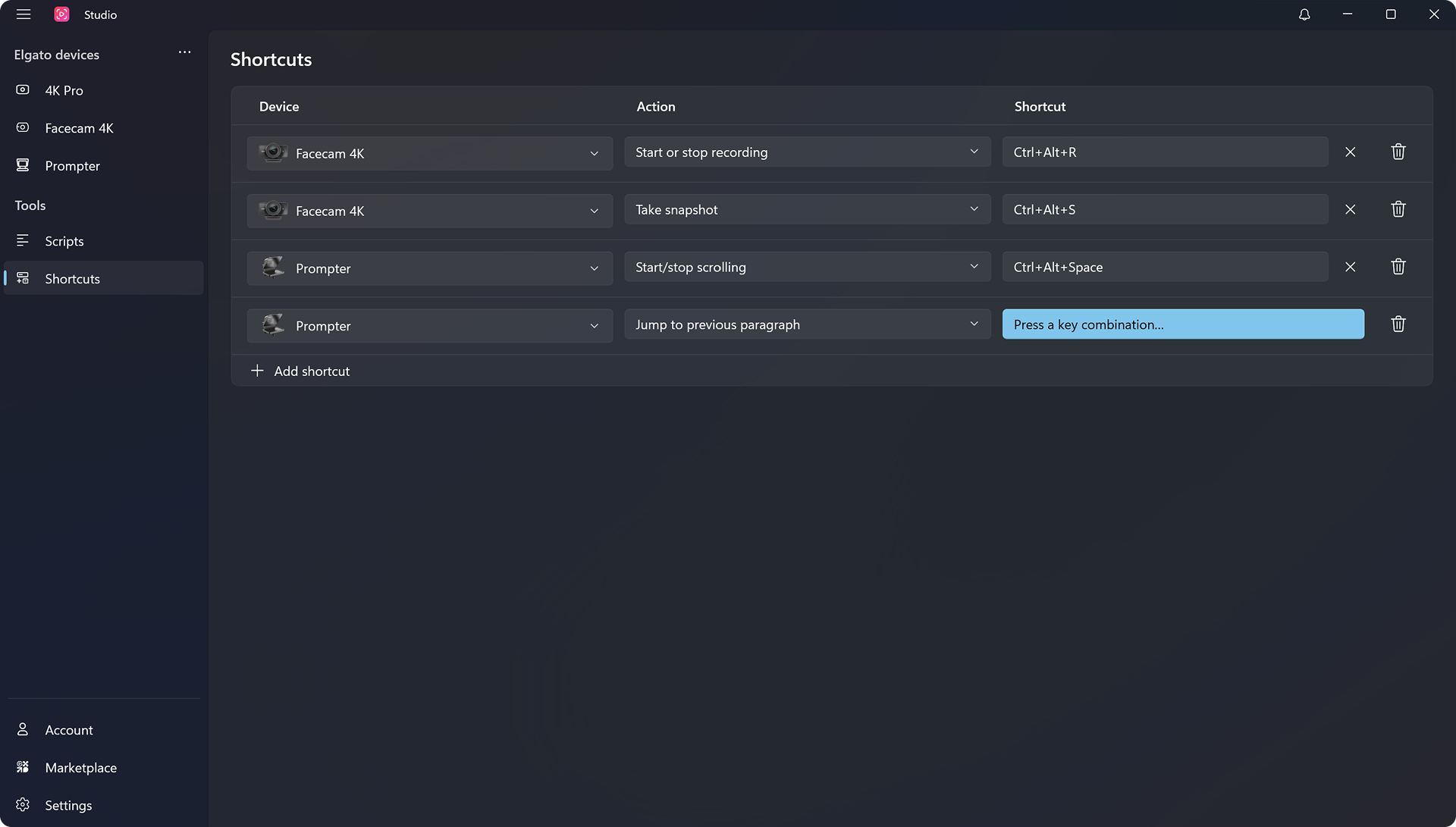1456x827 pixels.
Task: Click the Shortcuts page heading
Action: 271,60
